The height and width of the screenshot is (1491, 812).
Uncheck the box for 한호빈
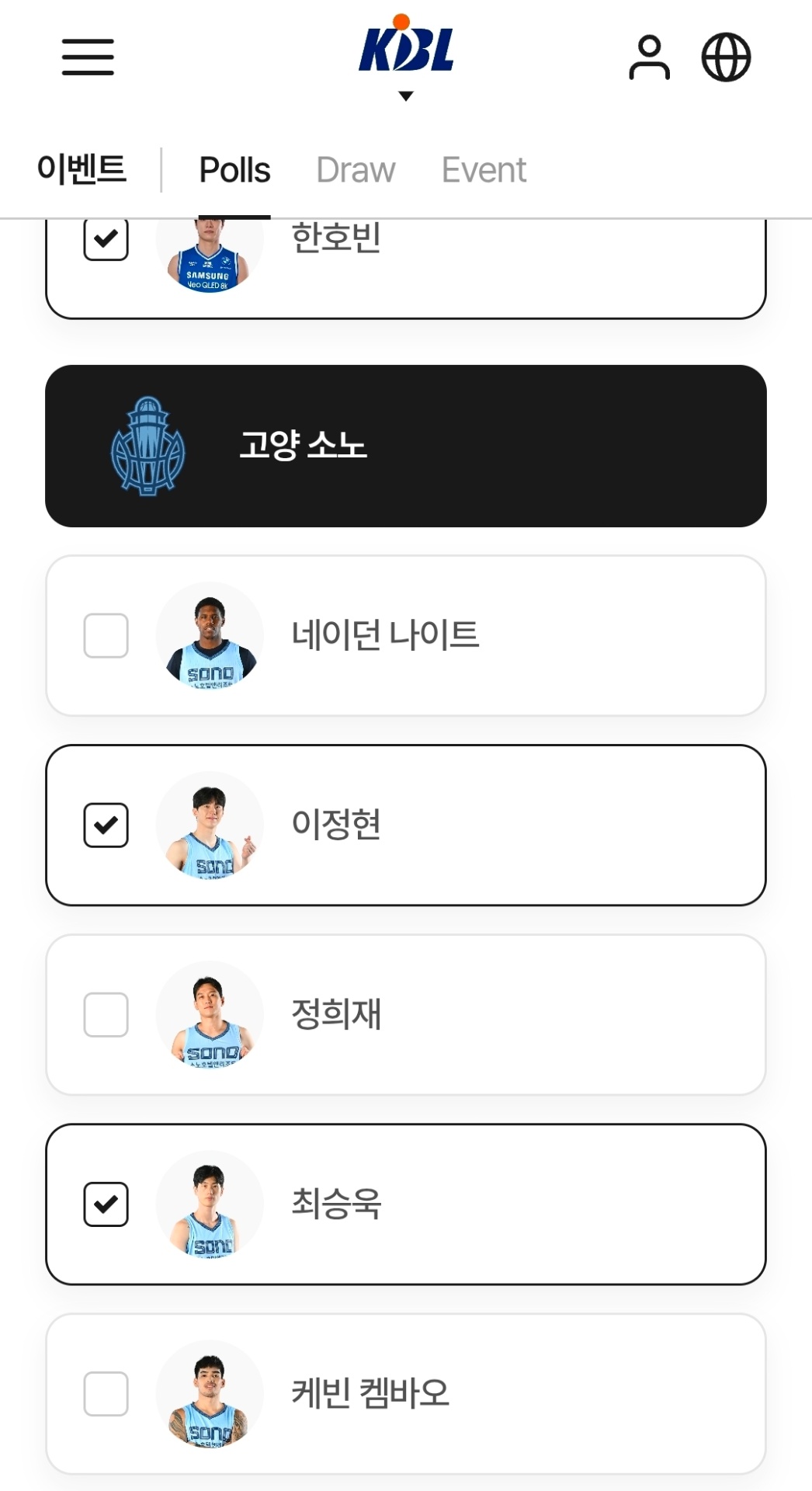pos(106,239)
